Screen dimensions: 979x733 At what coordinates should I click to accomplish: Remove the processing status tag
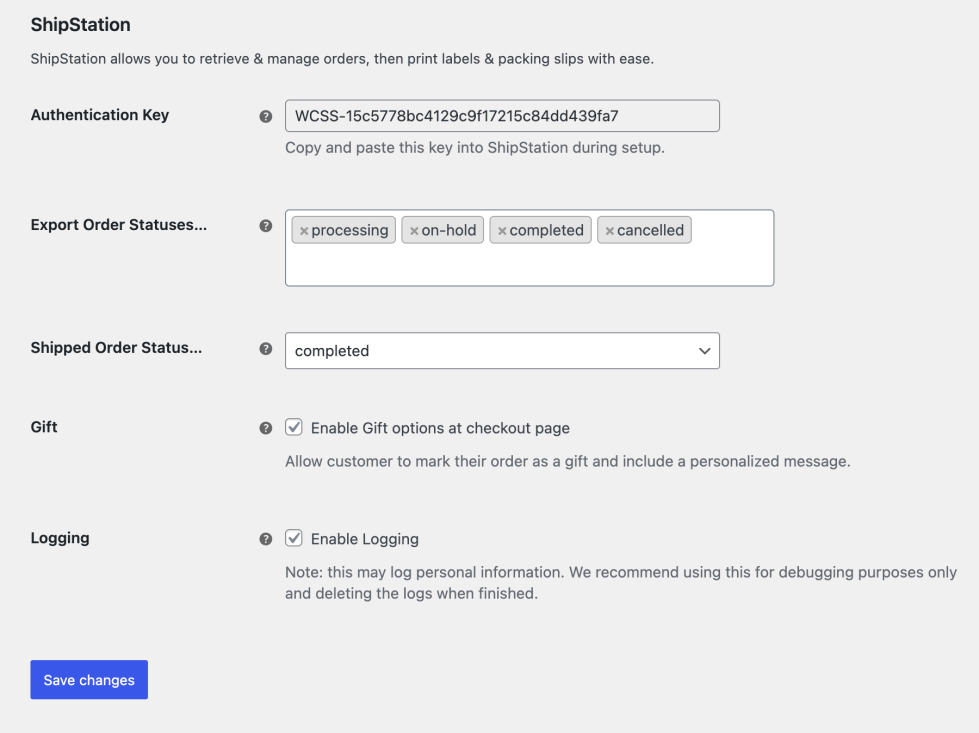pyautogui.click(x=304, y=231)
